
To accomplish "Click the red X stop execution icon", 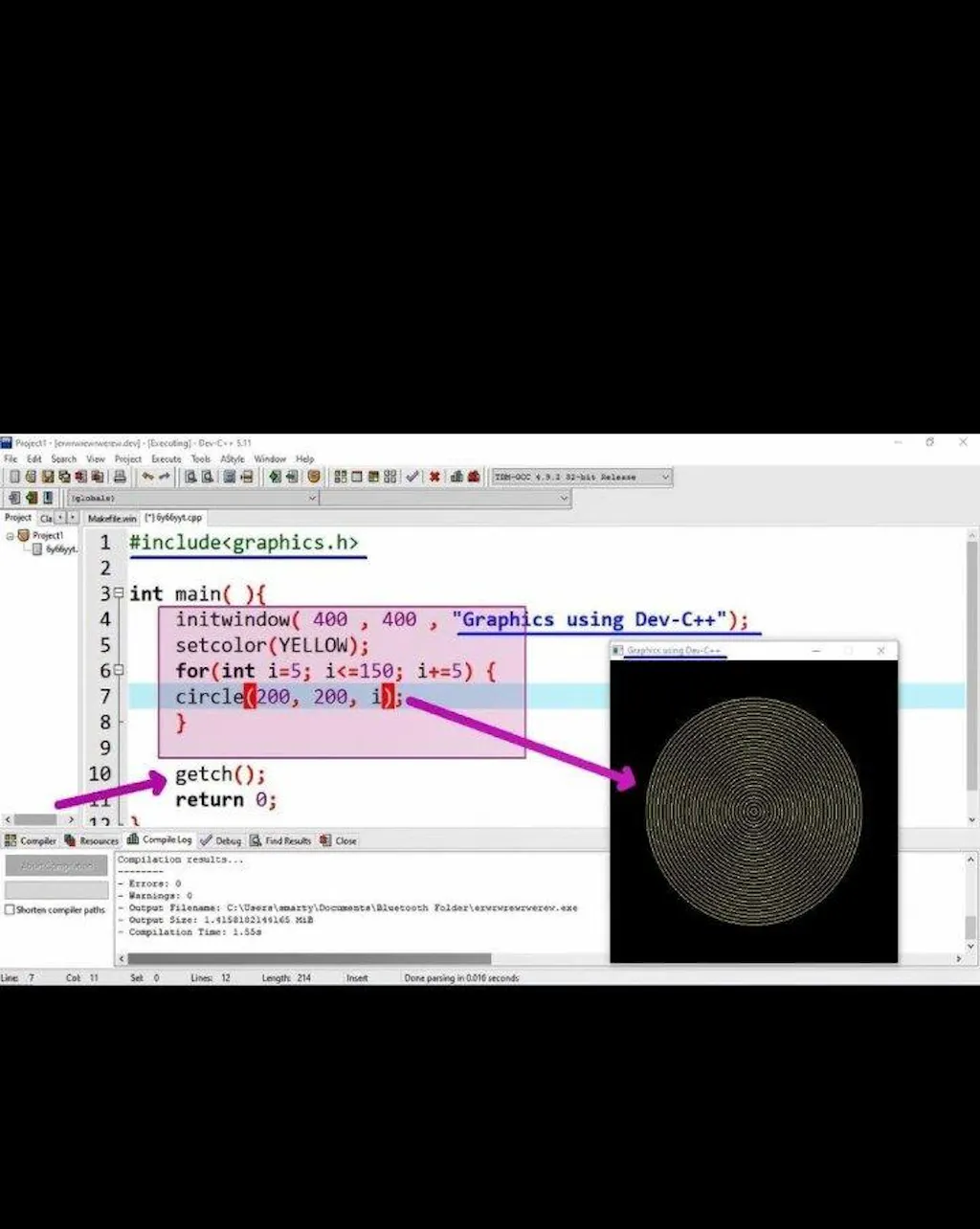I will [x=434, y=477].
